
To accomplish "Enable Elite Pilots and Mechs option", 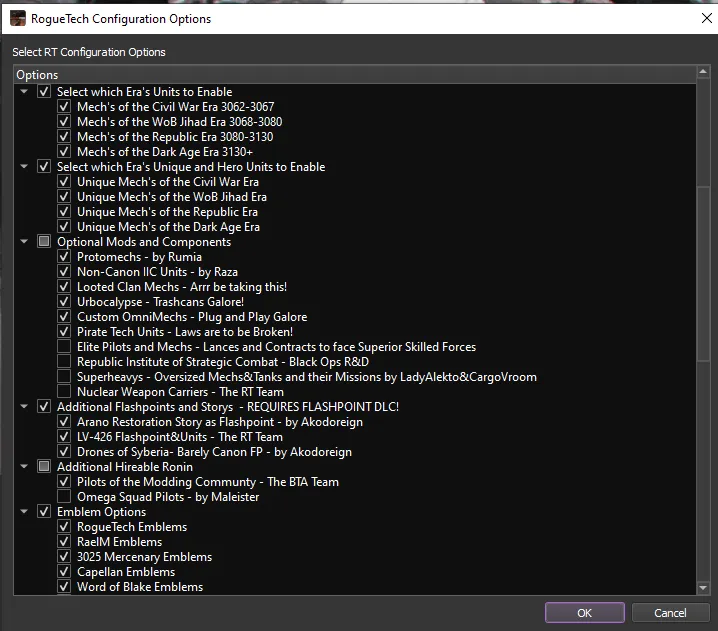I will pos(64,347).
